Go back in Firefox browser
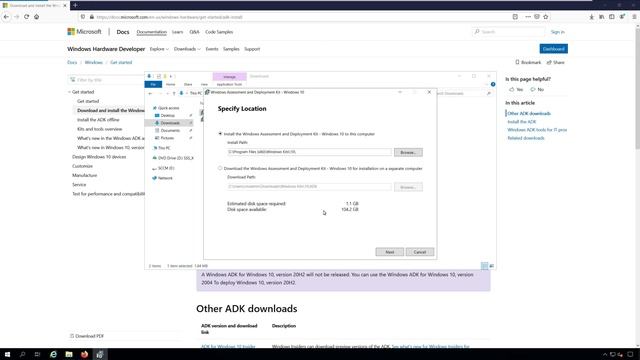Screen dimensions: 640x360 (x=6, y=17)
